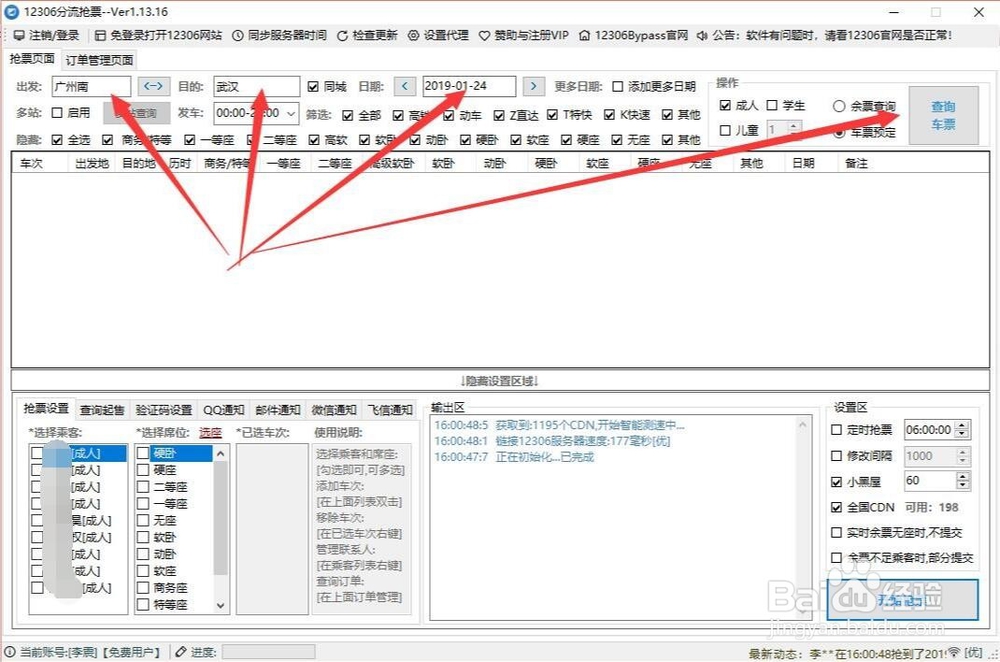Open the 飞信通知 tab
Viewport: 1000px width, 662px height.
(x=390, y=410)
